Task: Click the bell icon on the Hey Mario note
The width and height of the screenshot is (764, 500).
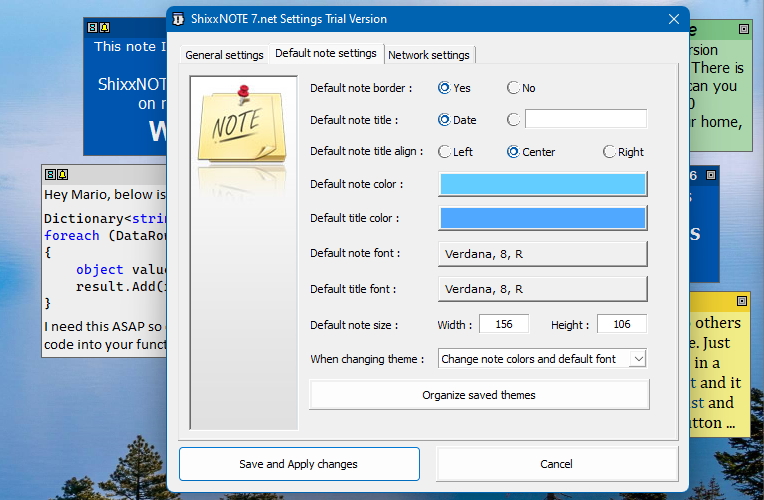Action: [x=62, y=174]
